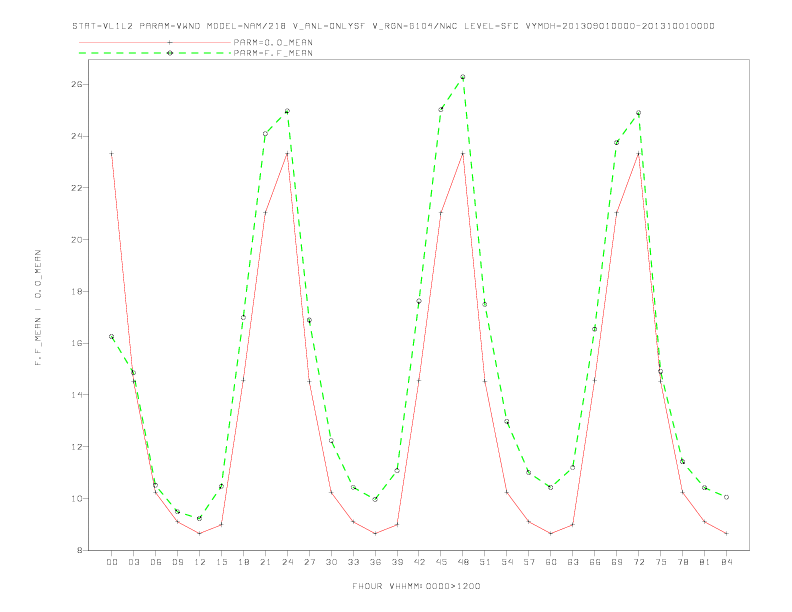The height and width of the screenshot is (612, 792).
Task: Click red O.O_MEAN point at hour 24
Action: (x=287, y=154)
